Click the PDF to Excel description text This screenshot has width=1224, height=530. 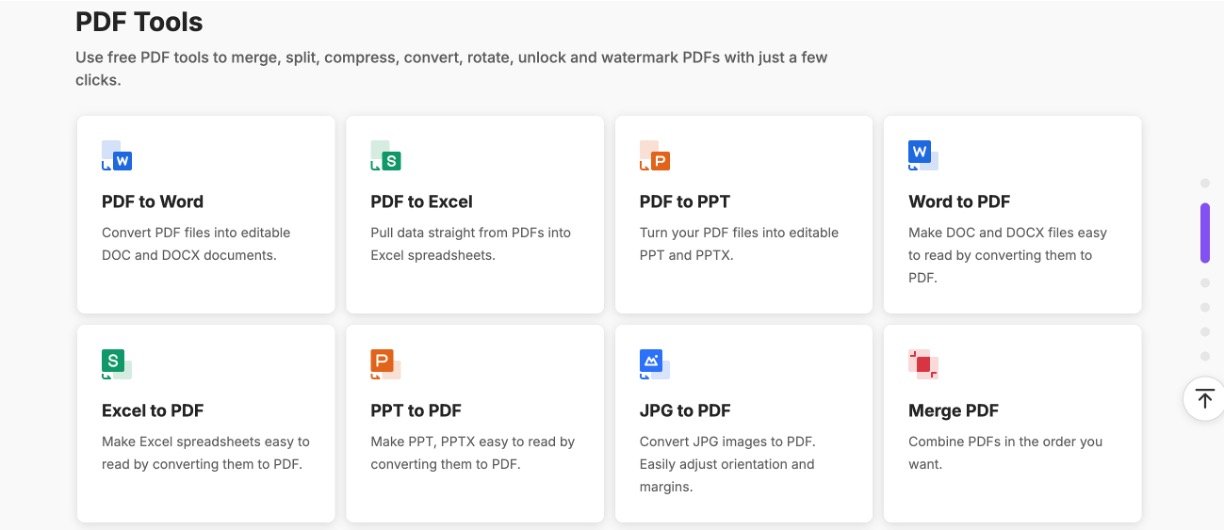point(470,244)
